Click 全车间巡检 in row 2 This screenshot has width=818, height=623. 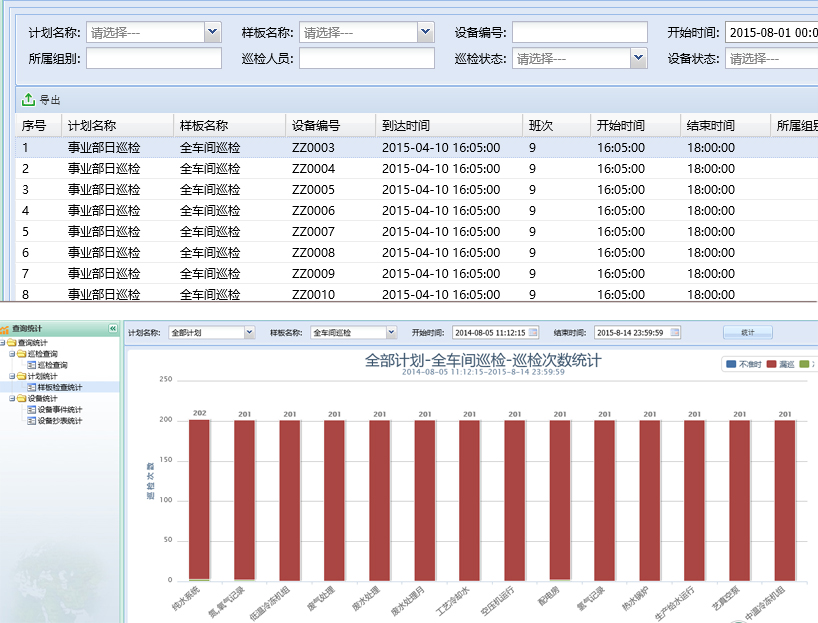click(210, 169)
